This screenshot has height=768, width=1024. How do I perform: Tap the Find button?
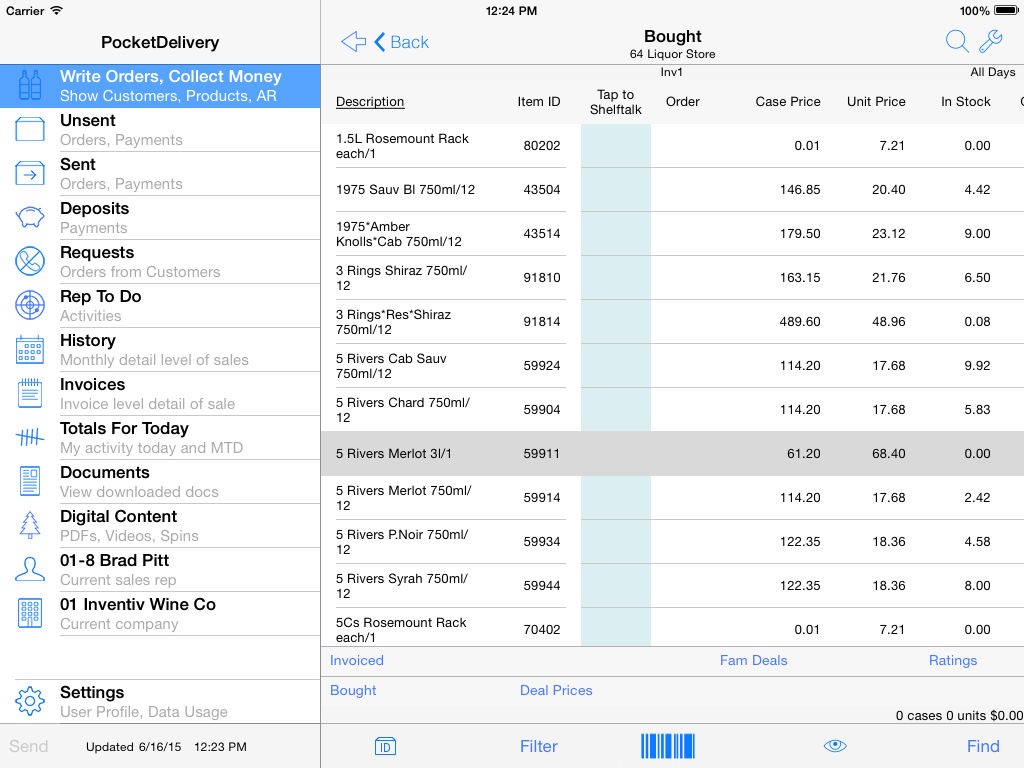tap(983, 746)
